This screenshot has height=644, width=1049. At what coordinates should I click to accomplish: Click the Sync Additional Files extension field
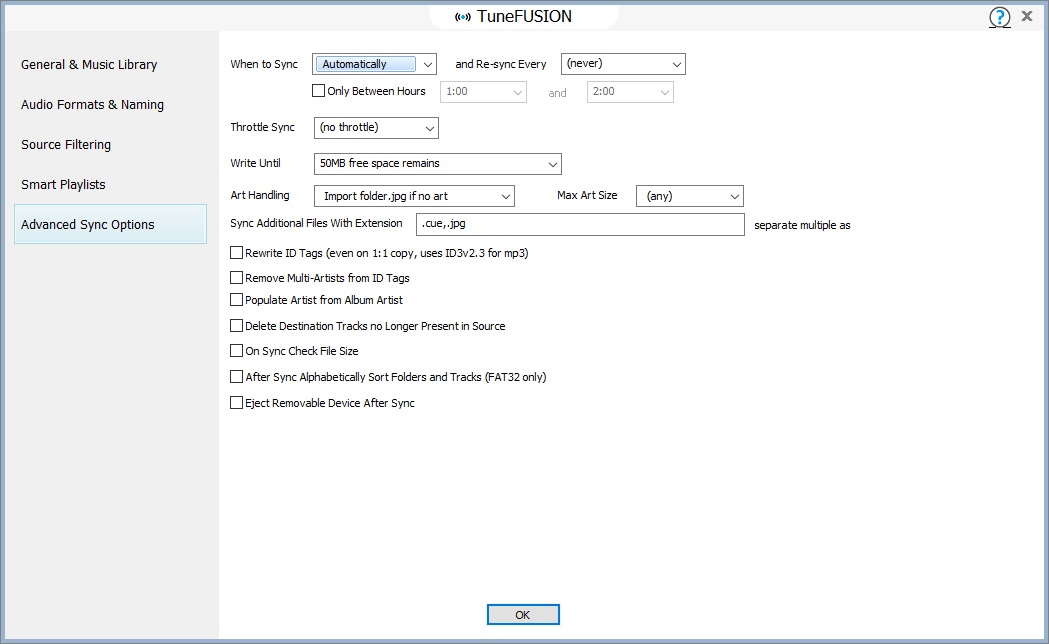click(580, 224)
